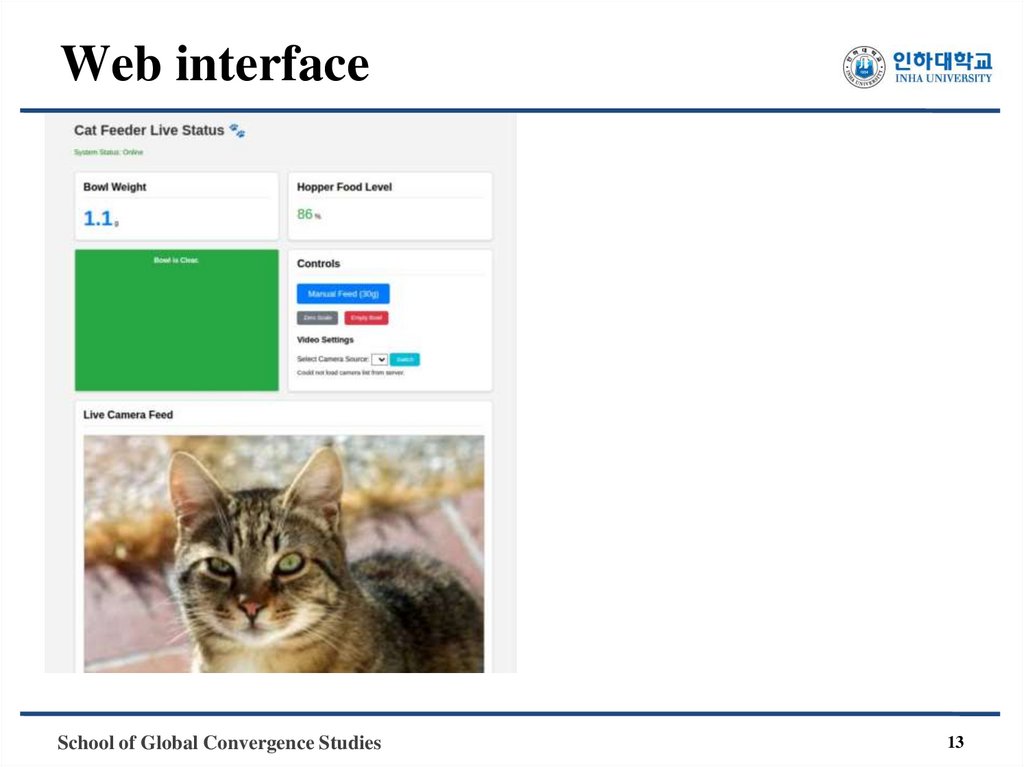Image resolution: width=1024 pixels, height=767 pixels.
Task: Click the chevron on the camera source selector
Action: click(381, 359)
